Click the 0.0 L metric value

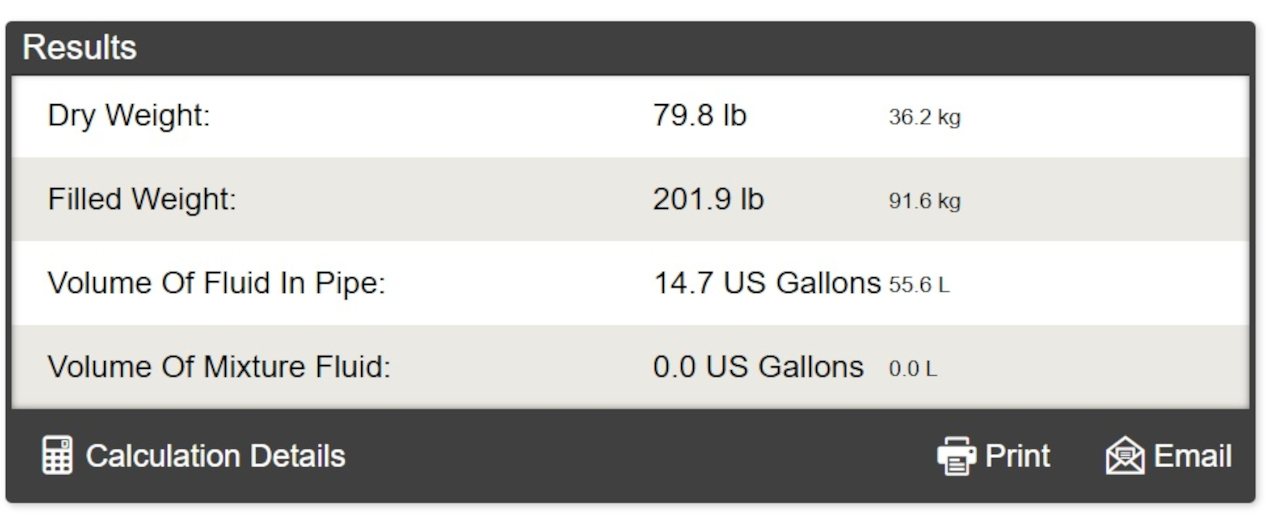(913, 369)
